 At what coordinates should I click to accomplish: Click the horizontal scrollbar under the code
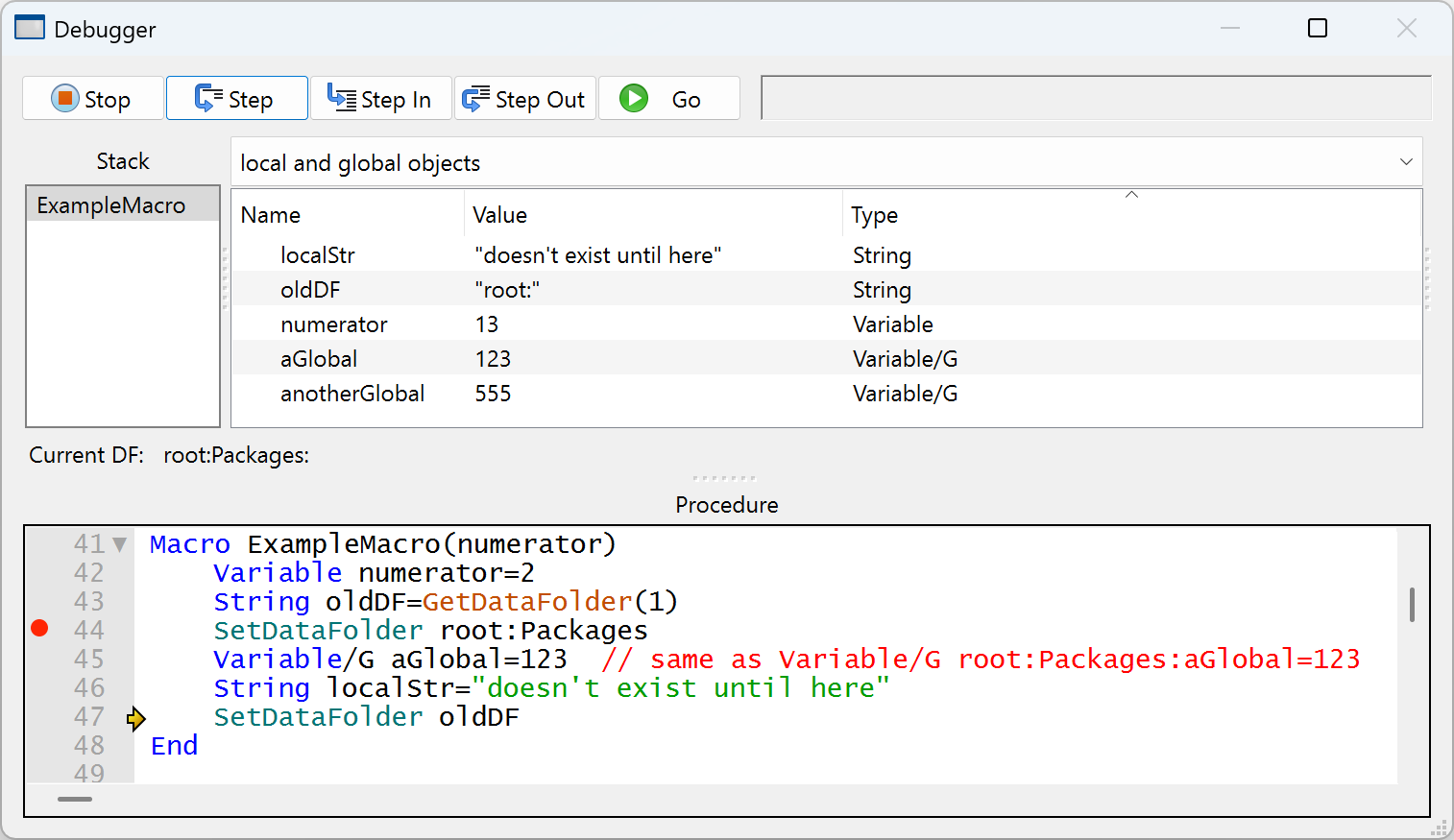75,799
